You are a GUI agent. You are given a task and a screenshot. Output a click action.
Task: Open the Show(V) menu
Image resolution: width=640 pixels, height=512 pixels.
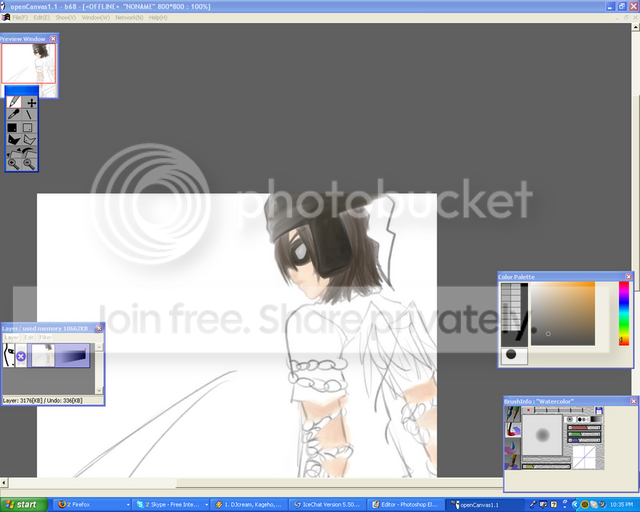[x=65, y=18]
